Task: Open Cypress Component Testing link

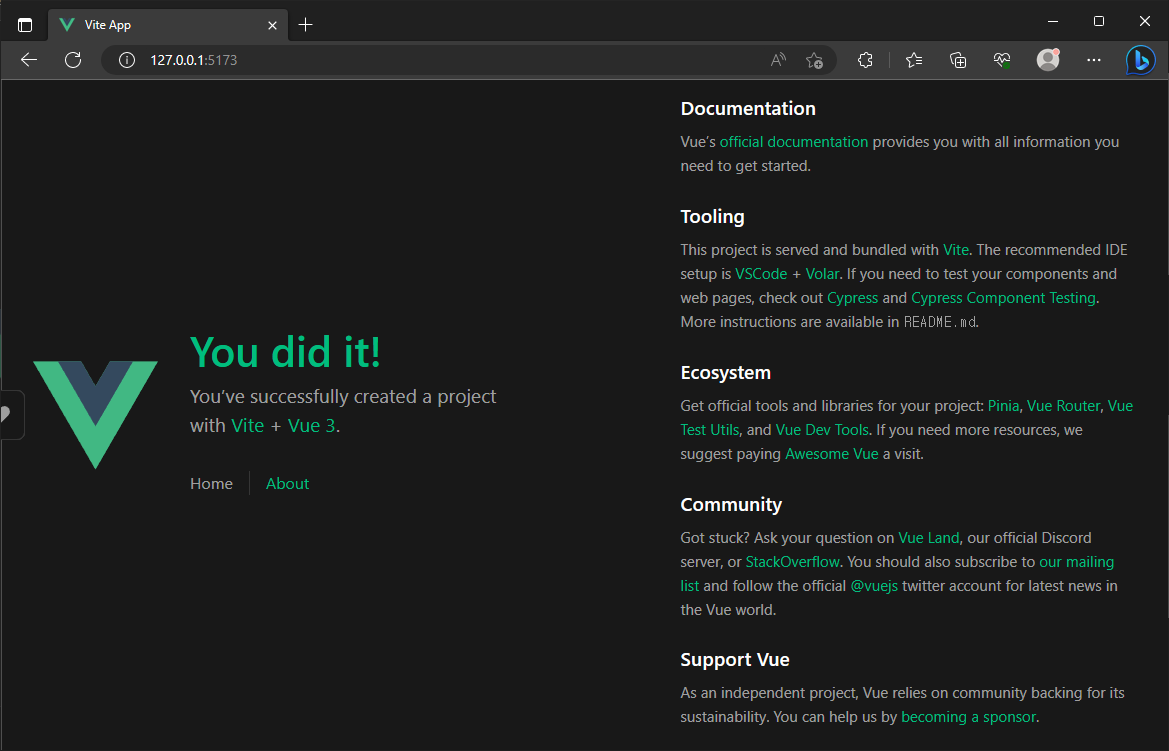Action: [x=1003, y=298]
